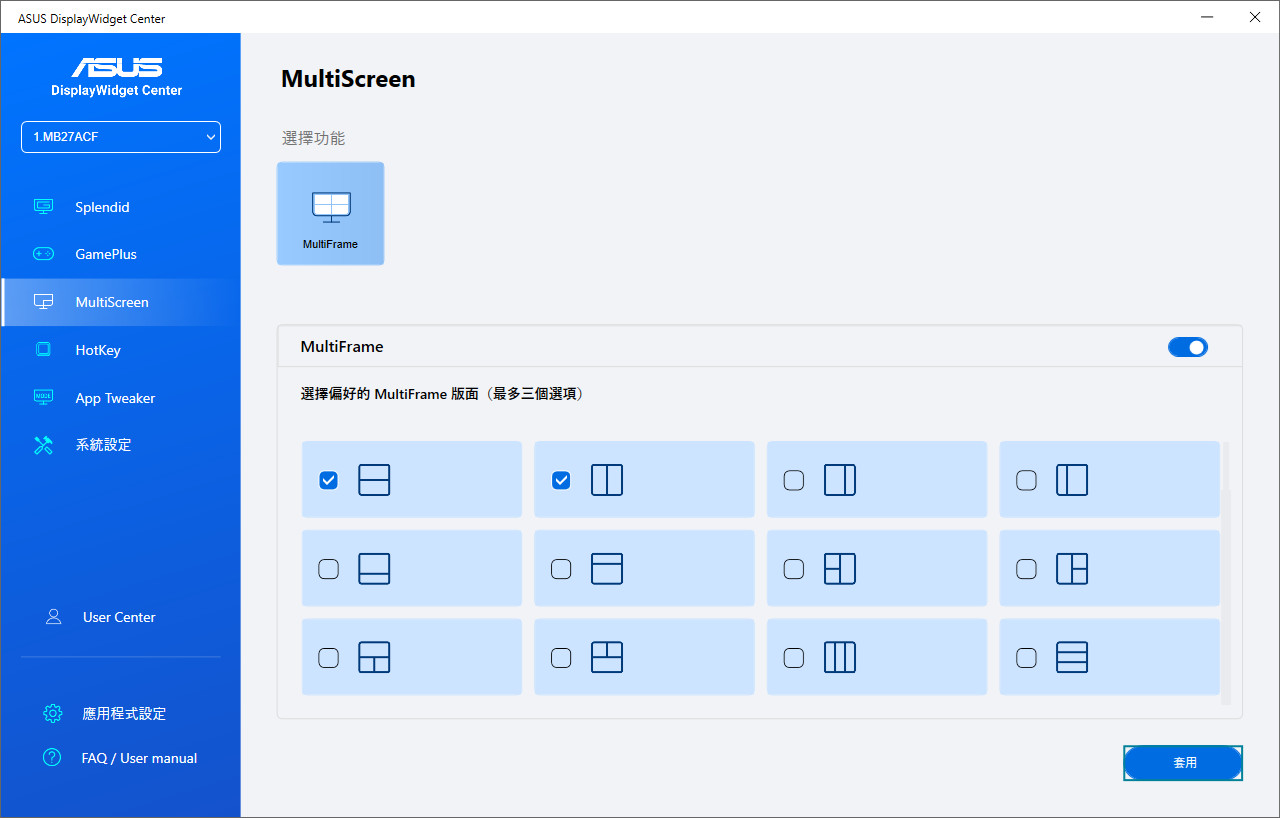Check the one-left two-right layout checkbox

1026,569
